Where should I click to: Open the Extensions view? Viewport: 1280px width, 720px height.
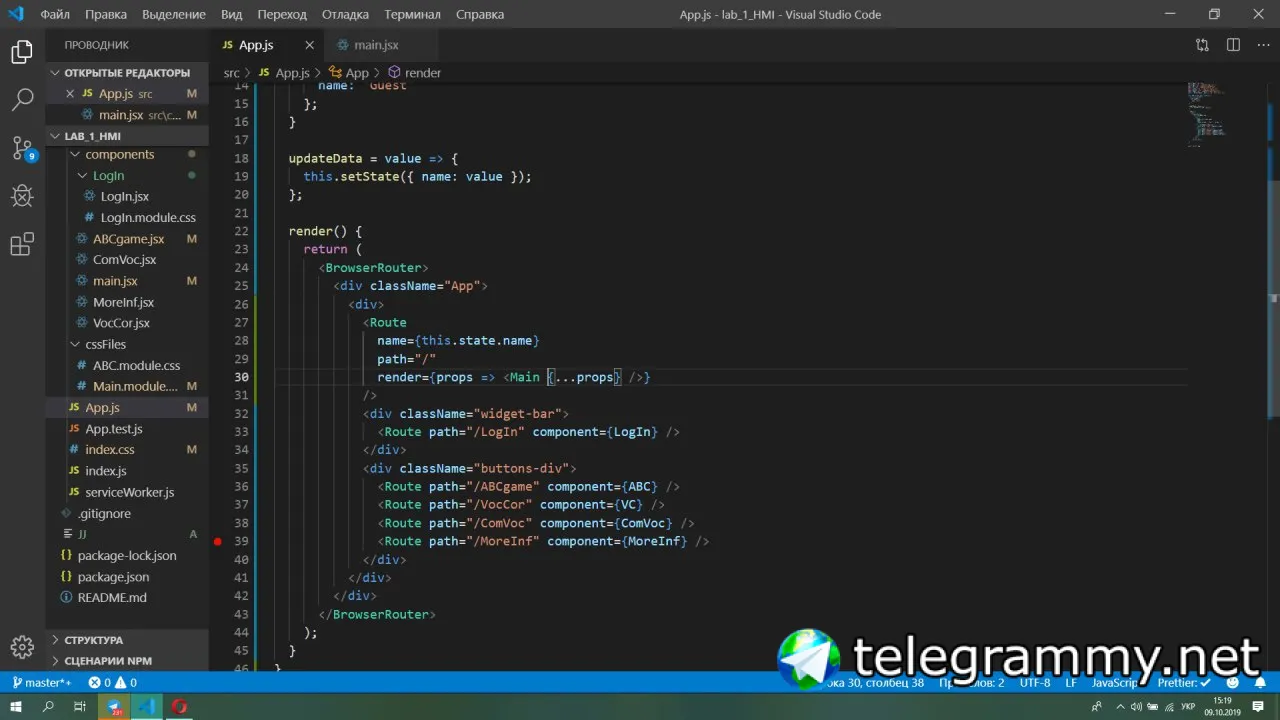(x=22, y=244)
